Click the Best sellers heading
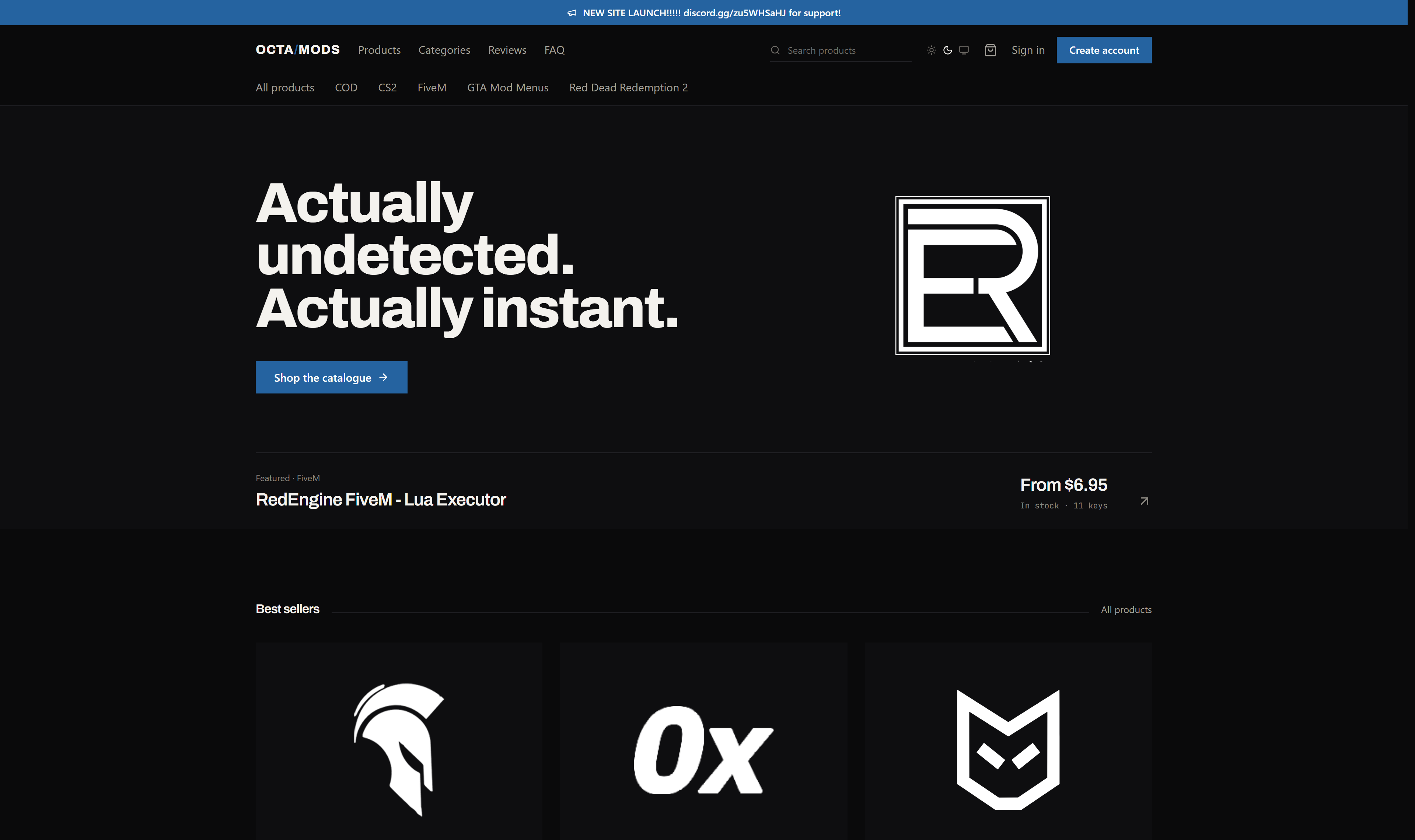Screen dimensions: 1415x840 pos(287,609)
